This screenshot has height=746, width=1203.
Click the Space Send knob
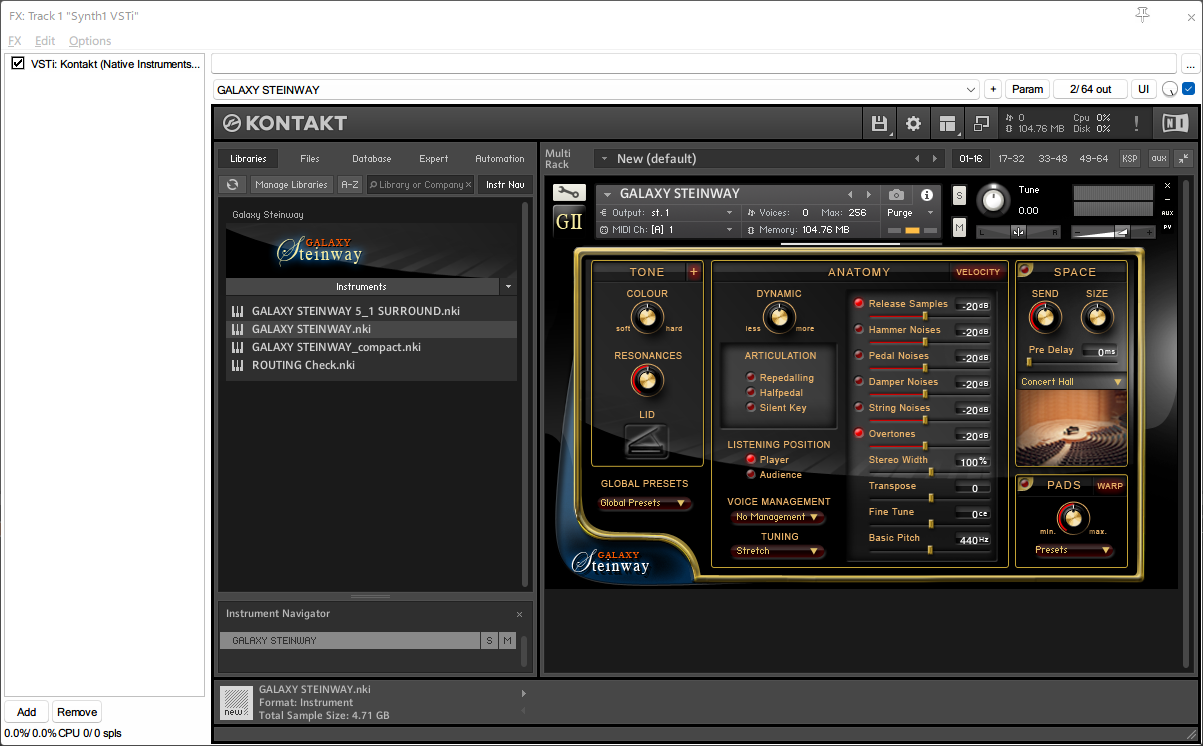[1044, 318]
